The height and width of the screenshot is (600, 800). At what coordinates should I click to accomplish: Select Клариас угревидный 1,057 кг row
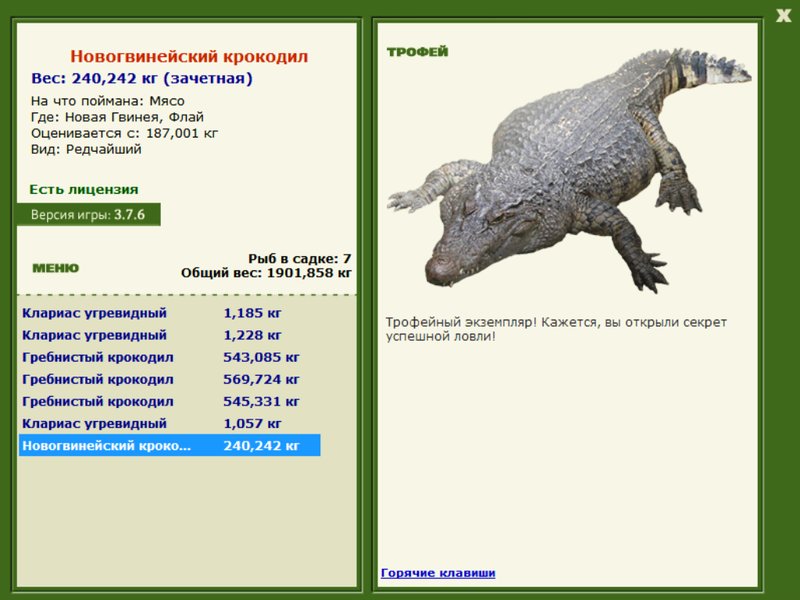(x=169, y=423)
